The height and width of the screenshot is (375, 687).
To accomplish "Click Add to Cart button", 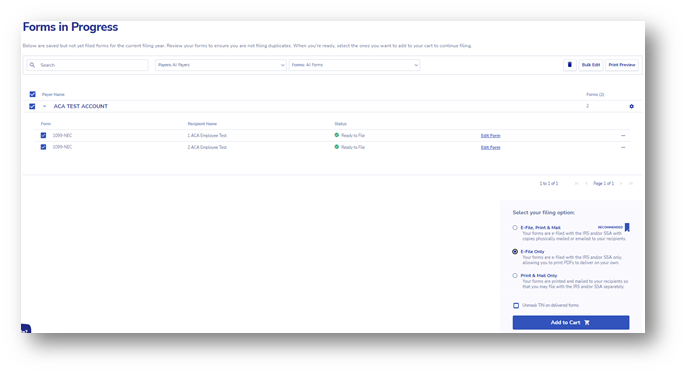I will pos(571,322).
